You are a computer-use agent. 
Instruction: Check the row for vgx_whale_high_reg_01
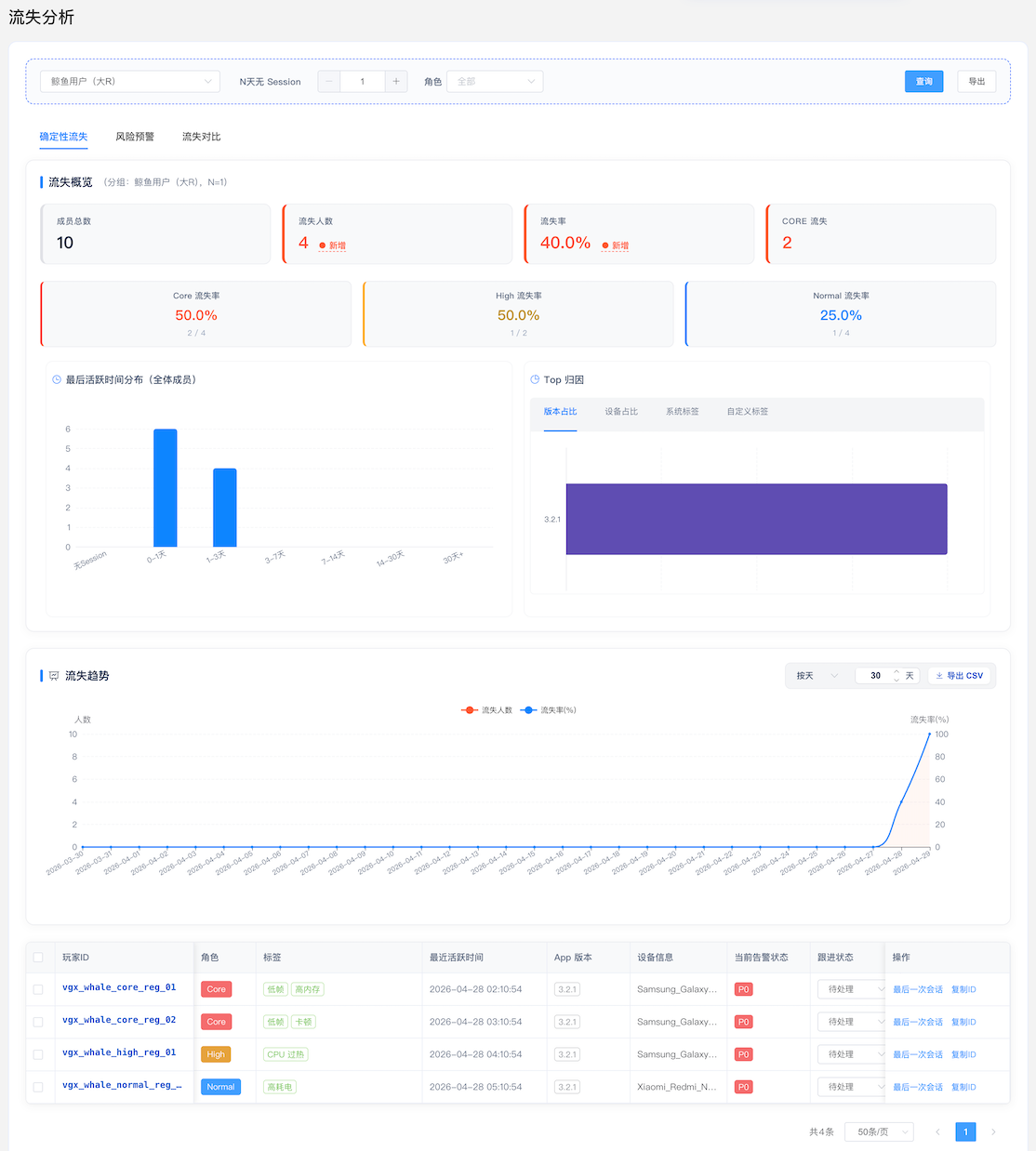point(38,1054)
